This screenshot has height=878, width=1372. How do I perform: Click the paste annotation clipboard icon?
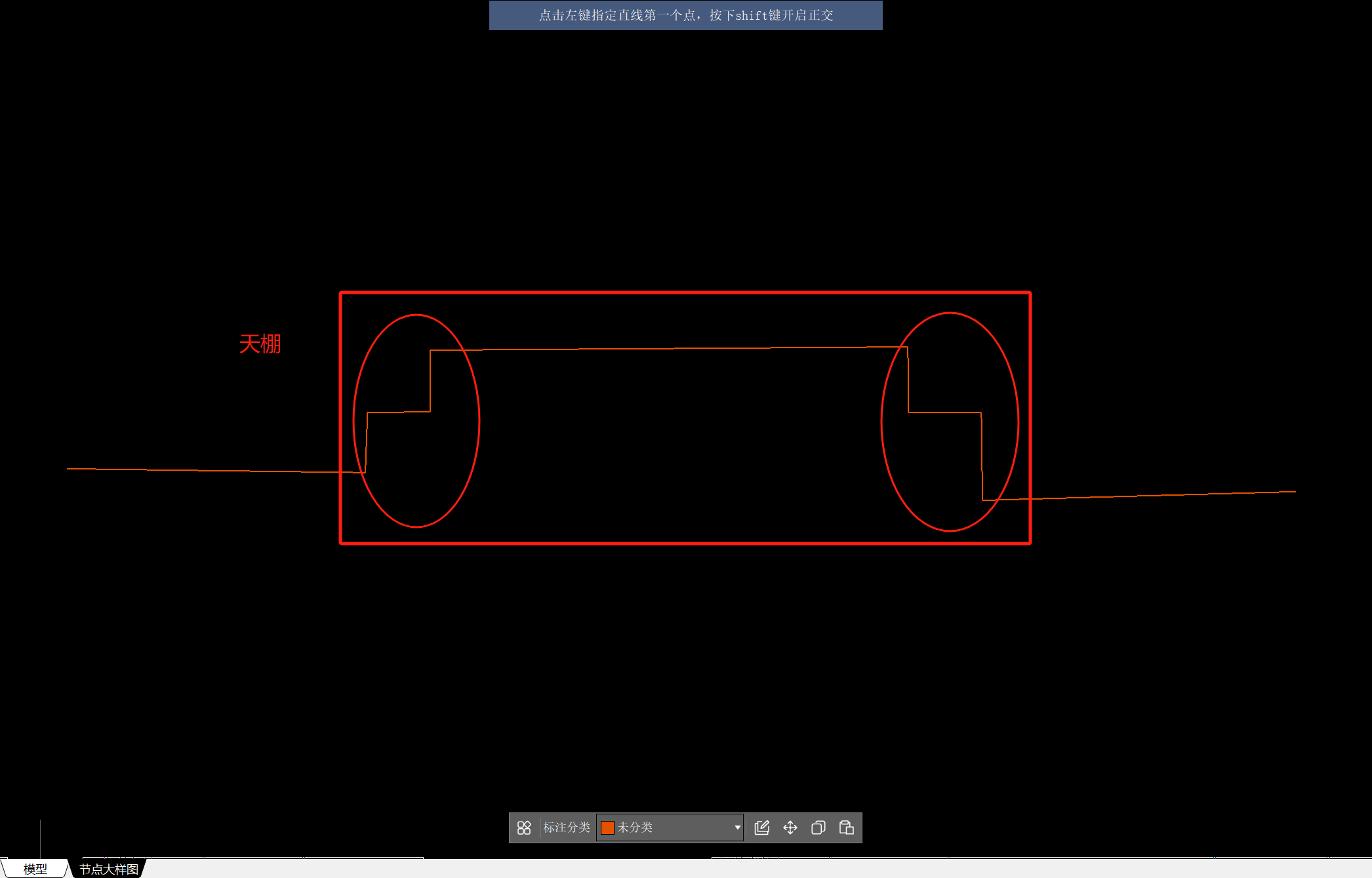pos(846,828)
